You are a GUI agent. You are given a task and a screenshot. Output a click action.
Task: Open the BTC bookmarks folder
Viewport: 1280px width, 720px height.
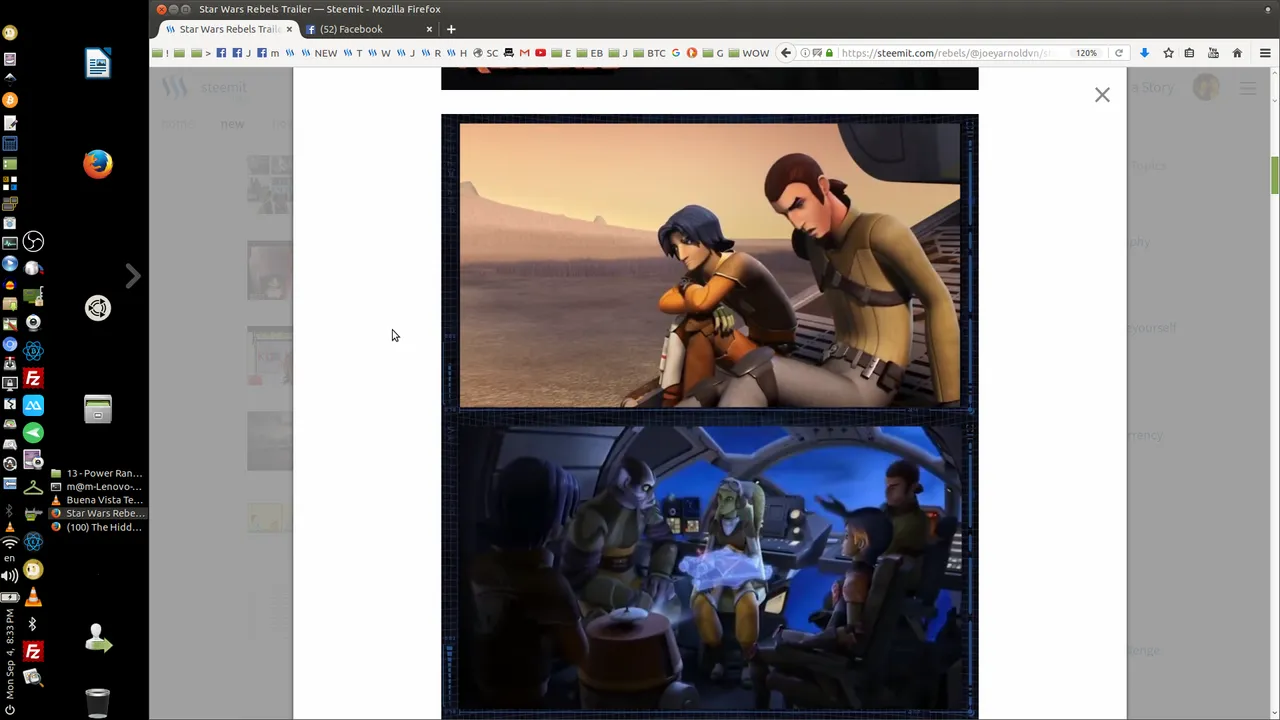[x=650, y=53]
